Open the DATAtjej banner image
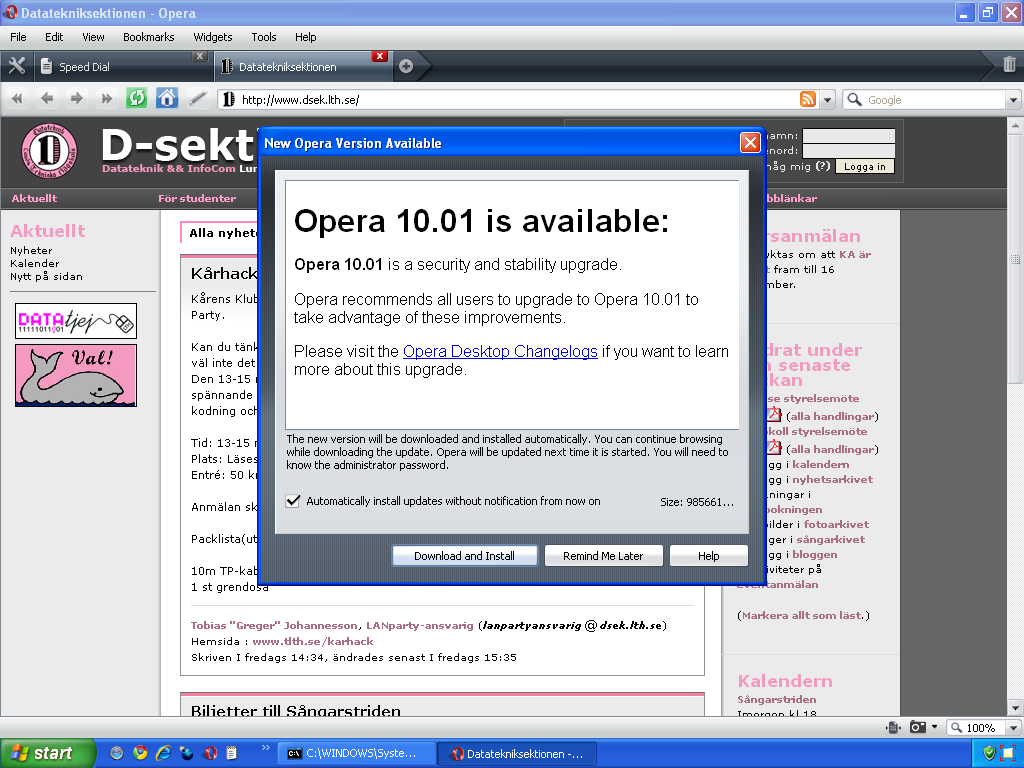 (76, 321)
